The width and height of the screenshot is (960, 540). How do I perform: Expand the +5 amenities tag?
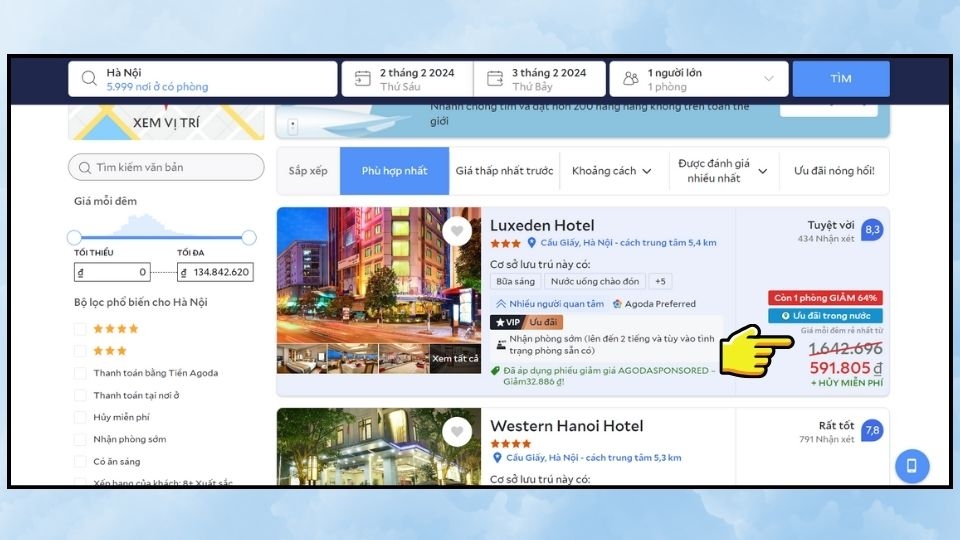pyautogui.click(x=660, y=281)
